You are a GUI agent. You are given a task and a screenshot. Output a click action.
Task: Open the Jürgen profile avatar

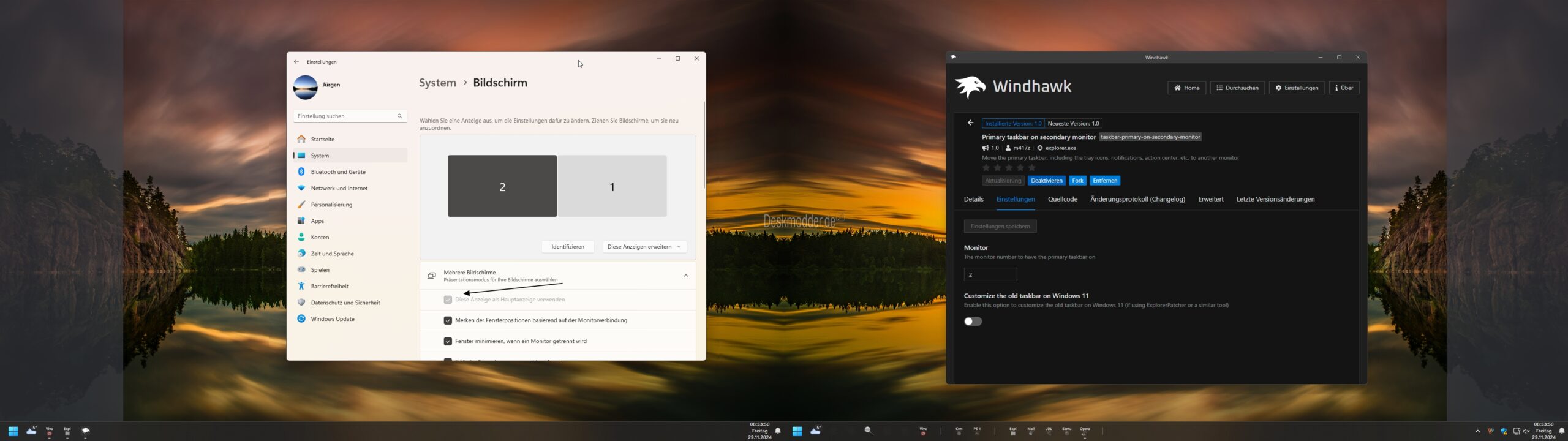pyautogui.click(x=305, y=87)
